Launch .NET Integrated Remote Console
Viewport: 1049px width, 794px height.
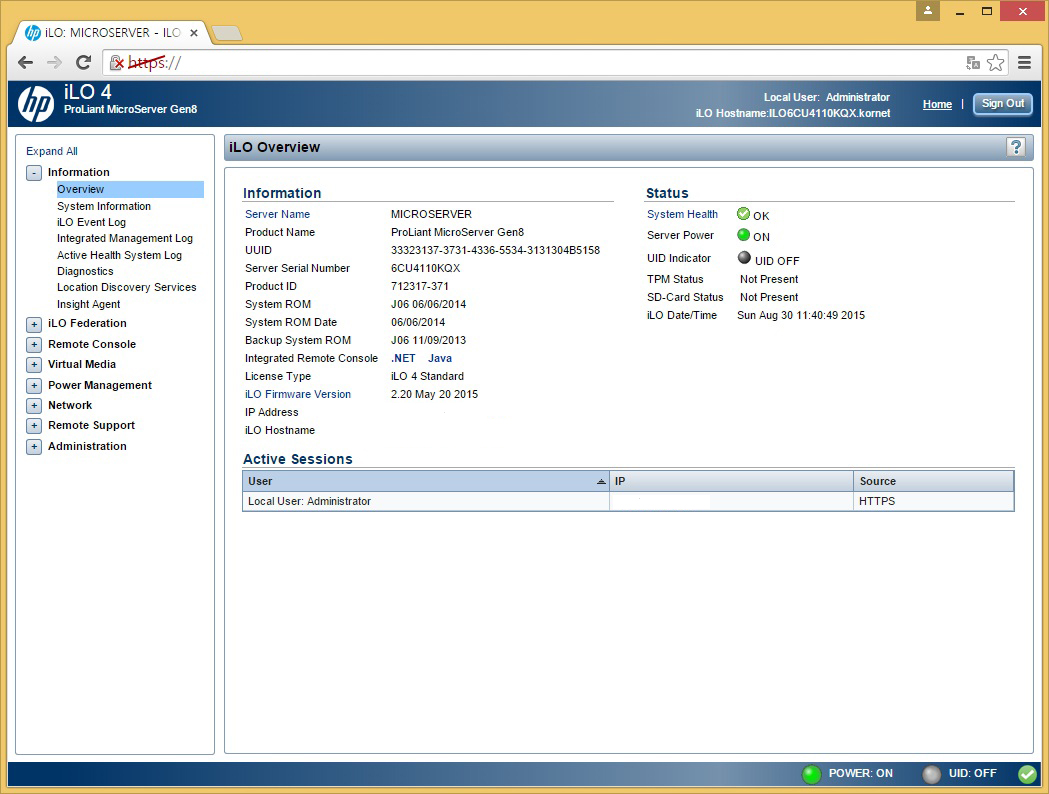click(x=403, y=359)
